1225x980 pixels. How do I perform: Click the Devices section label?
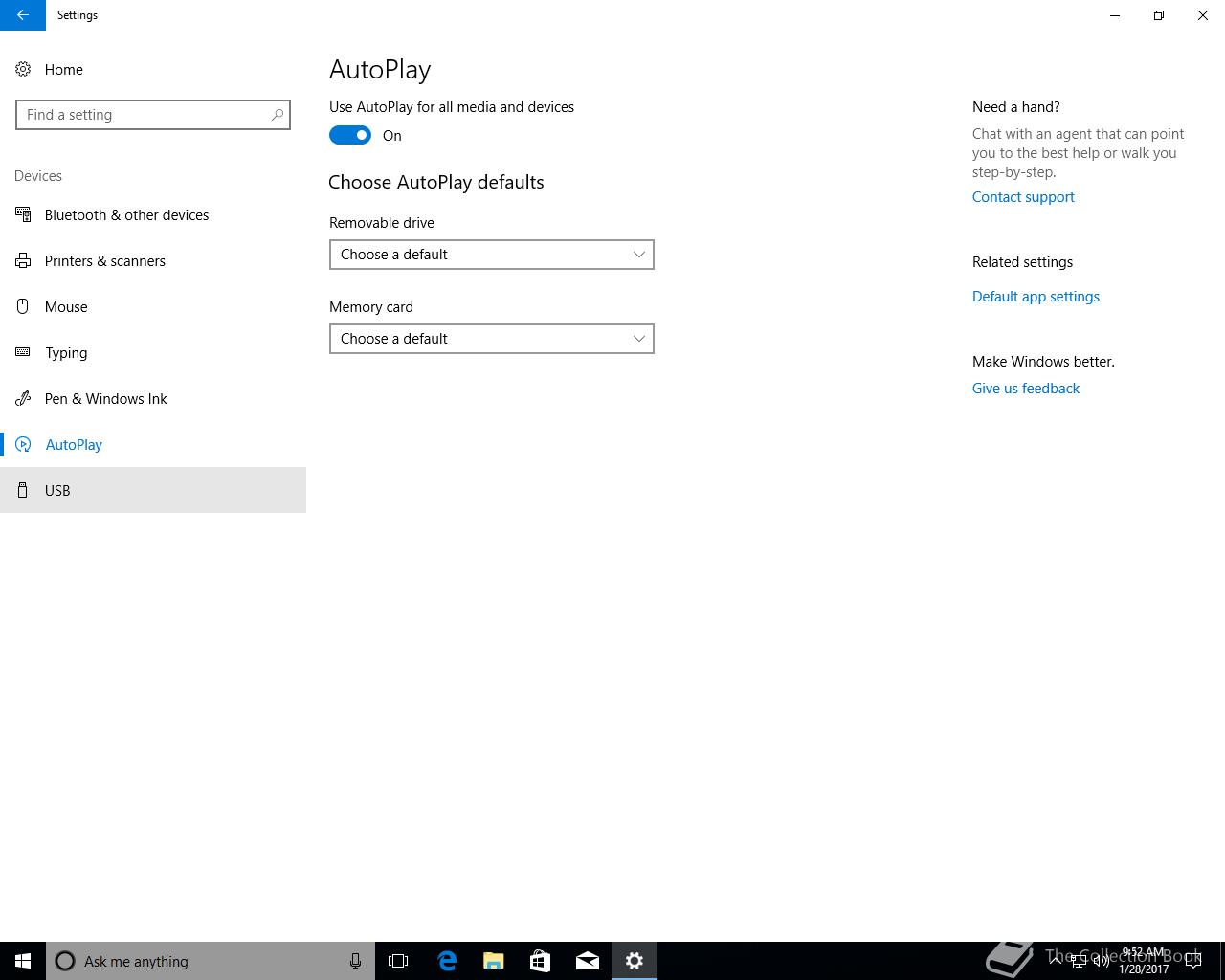pyautogui.click(x=38, y=176)
